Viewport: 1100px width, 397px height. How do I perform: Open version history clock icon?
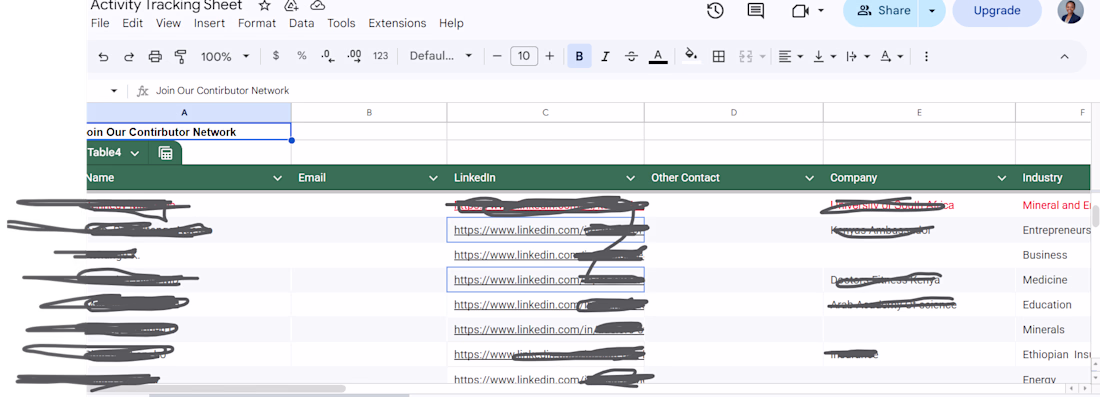[715, 11]
